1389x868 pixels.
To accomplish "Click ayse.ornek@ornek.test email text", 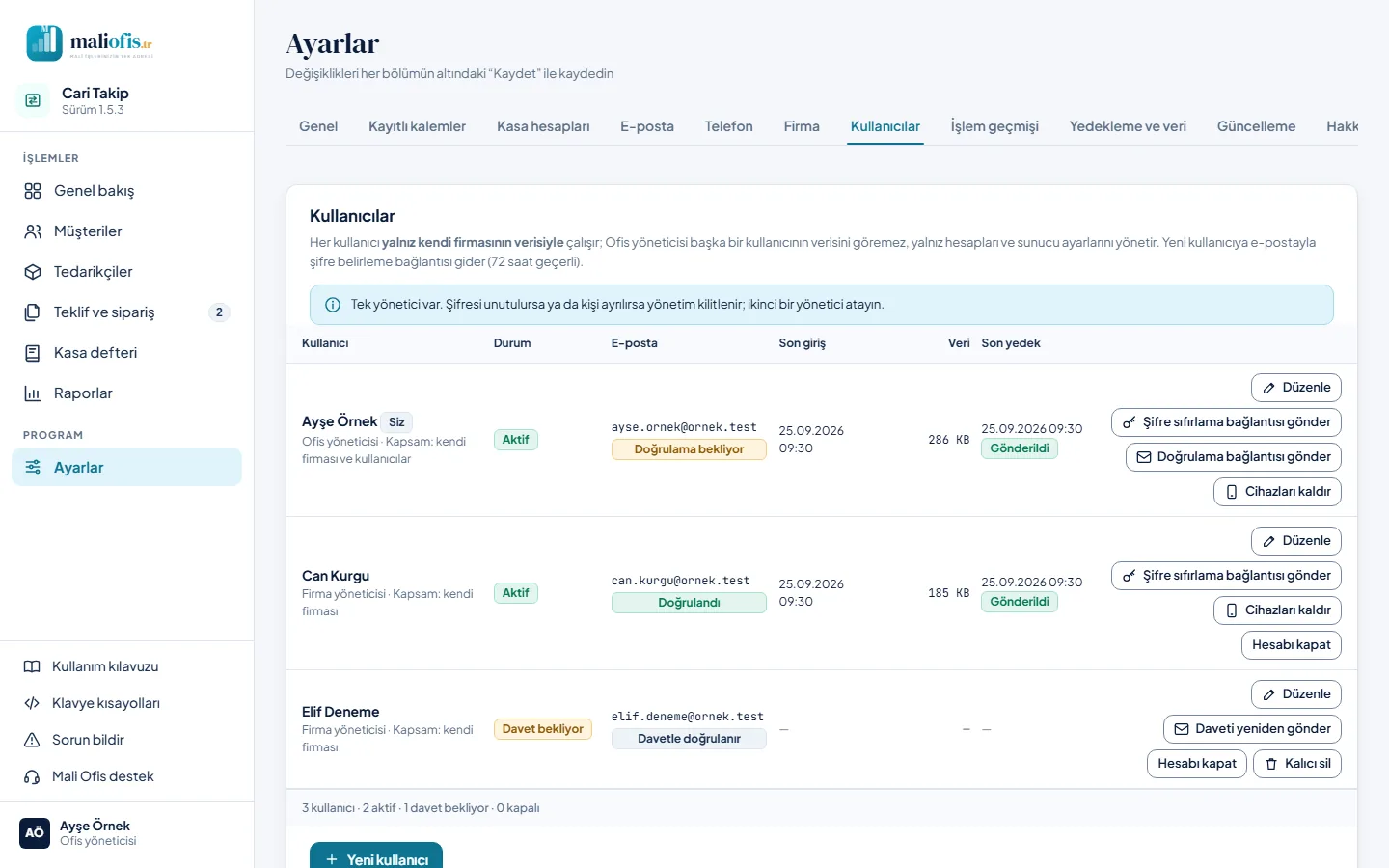I will pos(684,427).
